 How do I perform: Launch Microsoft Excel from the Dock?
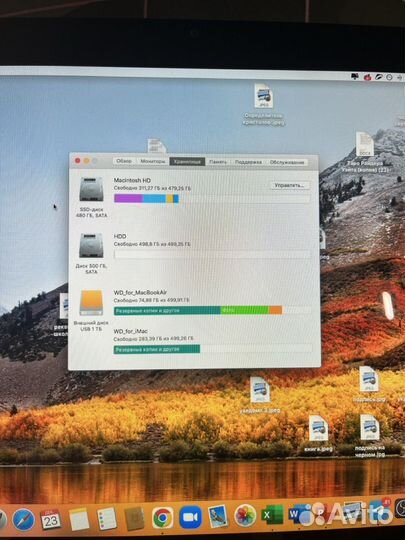tap(272, 515)
